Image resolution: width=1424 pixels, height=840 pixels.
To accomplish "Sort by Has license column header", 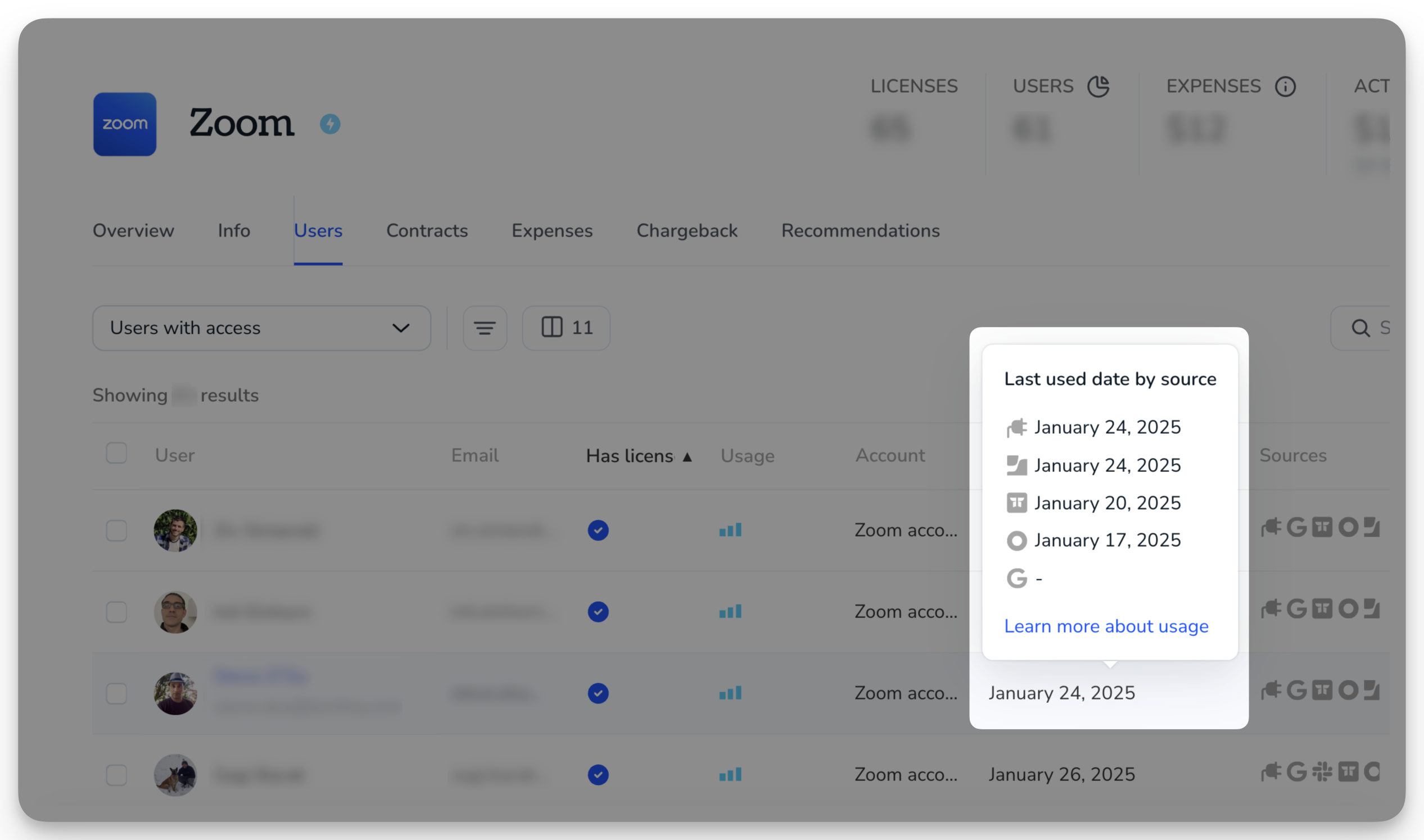I will pos(639,456).
